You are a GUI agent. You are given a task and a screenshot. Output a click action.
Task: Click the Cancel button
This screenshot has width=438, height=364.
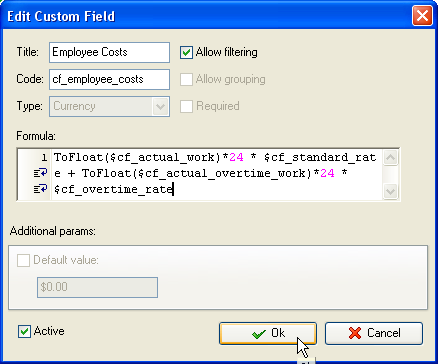click(374, 333)
